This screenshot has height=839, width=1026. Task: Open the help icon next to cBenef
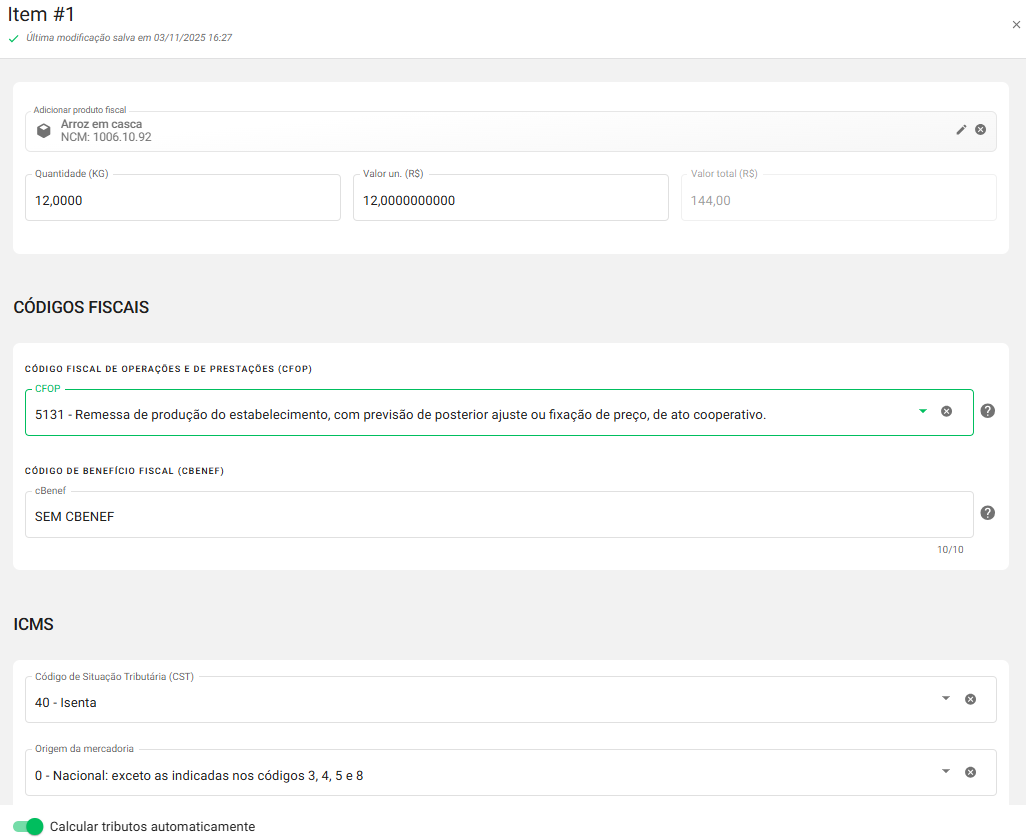987,513
